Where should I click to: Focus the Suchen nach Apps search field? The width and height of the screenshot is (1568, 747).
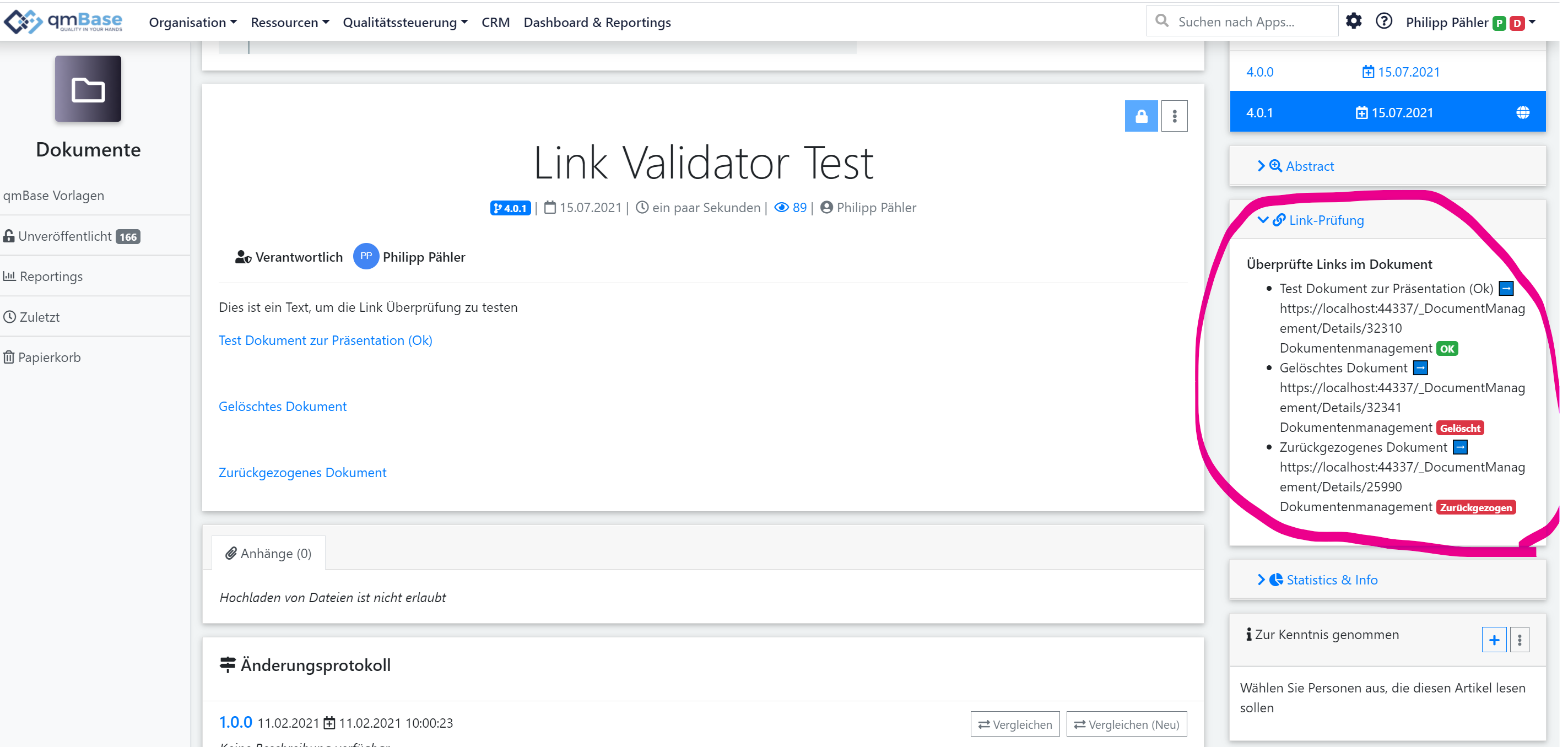(1242, 21)
